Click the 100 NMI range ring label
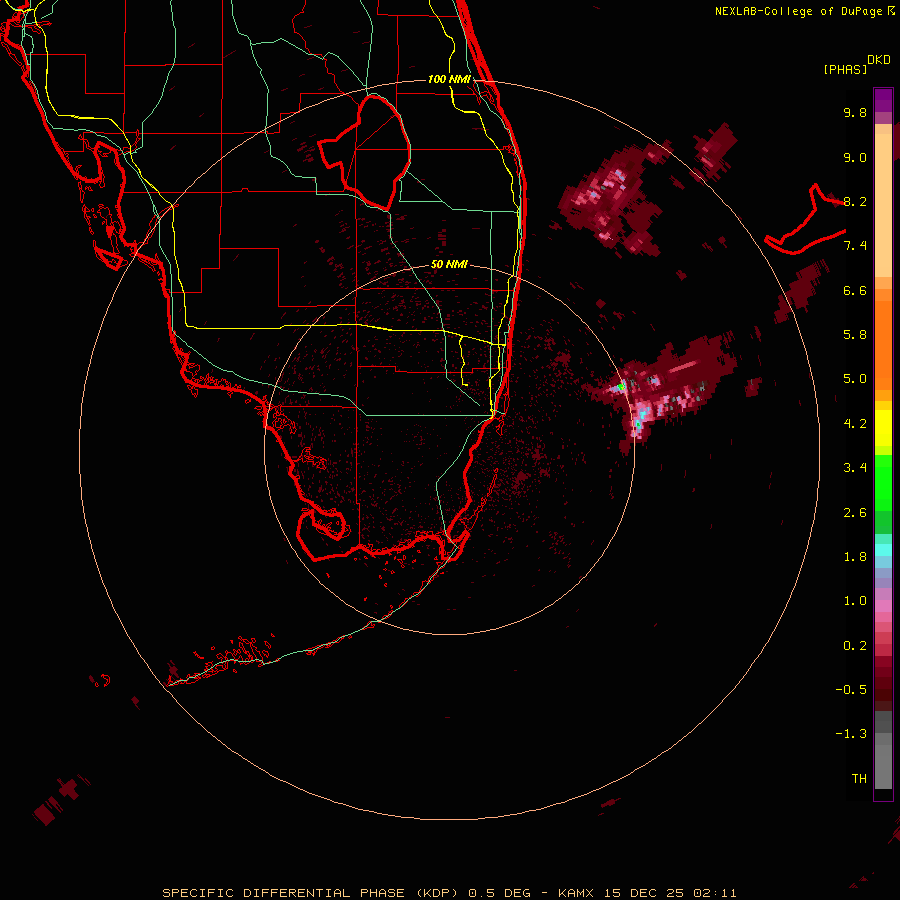This screenshot has width=900, height=900. coord(449,79)
